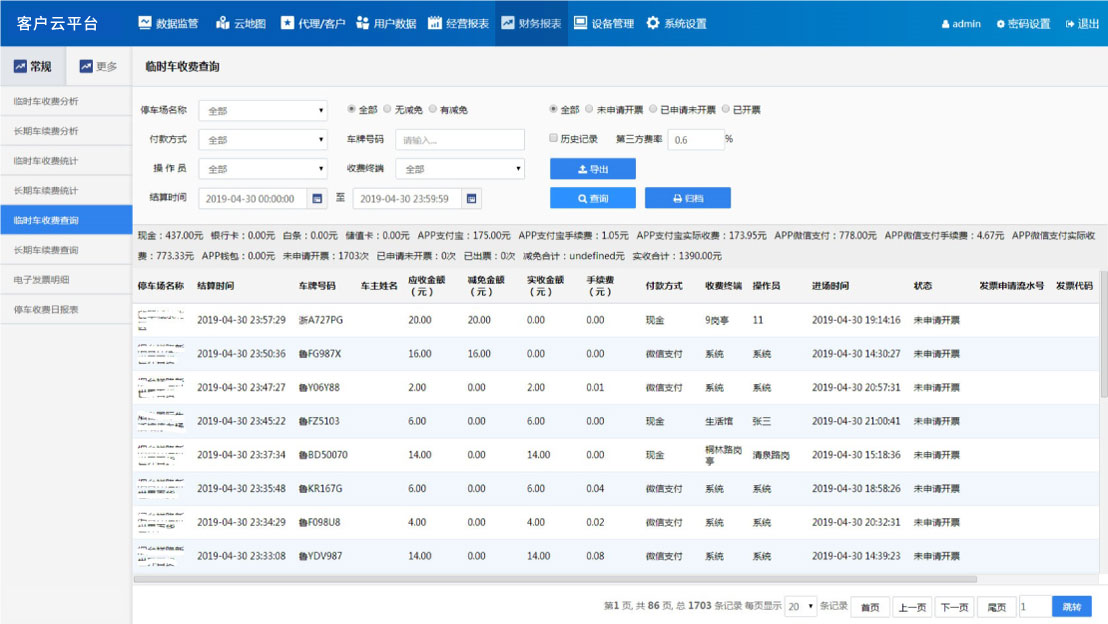
Task: Click the 付款方式 column header
Action: [x=664, y=285]
